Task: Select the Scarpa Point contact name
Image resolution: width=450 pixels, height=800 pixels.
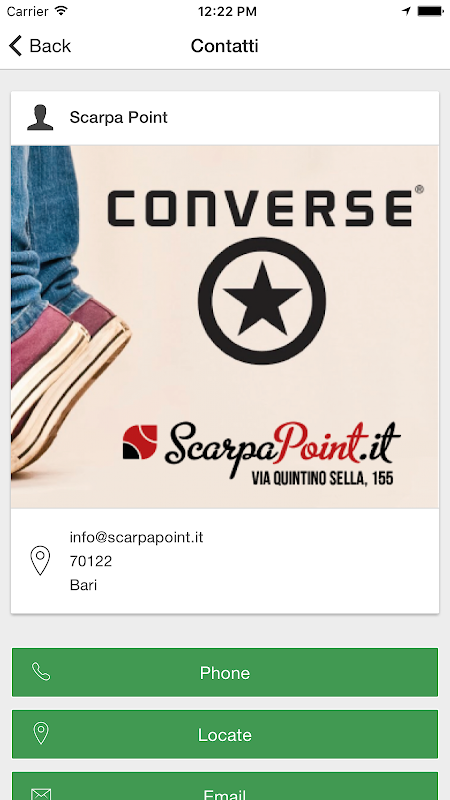Action: 118,117
